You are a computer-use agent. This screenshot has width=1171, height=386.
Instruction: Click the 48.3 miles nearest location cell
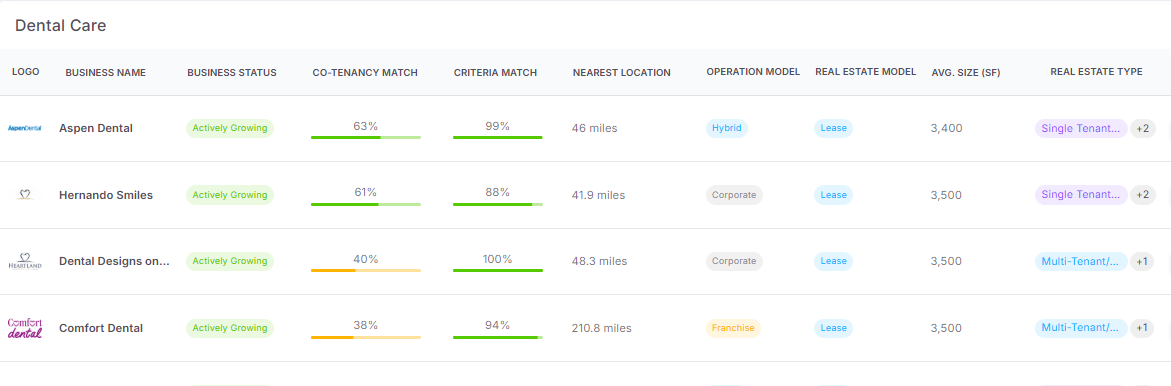pyautogui.click(x=599, y=261)
